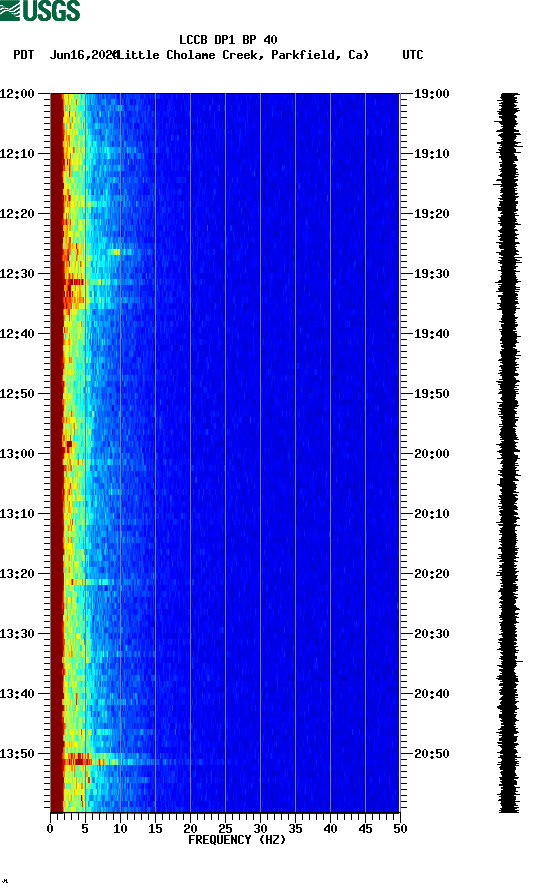Click the "45" frequency axis label
The image size is (552, 892).
[x=365, y=829]
